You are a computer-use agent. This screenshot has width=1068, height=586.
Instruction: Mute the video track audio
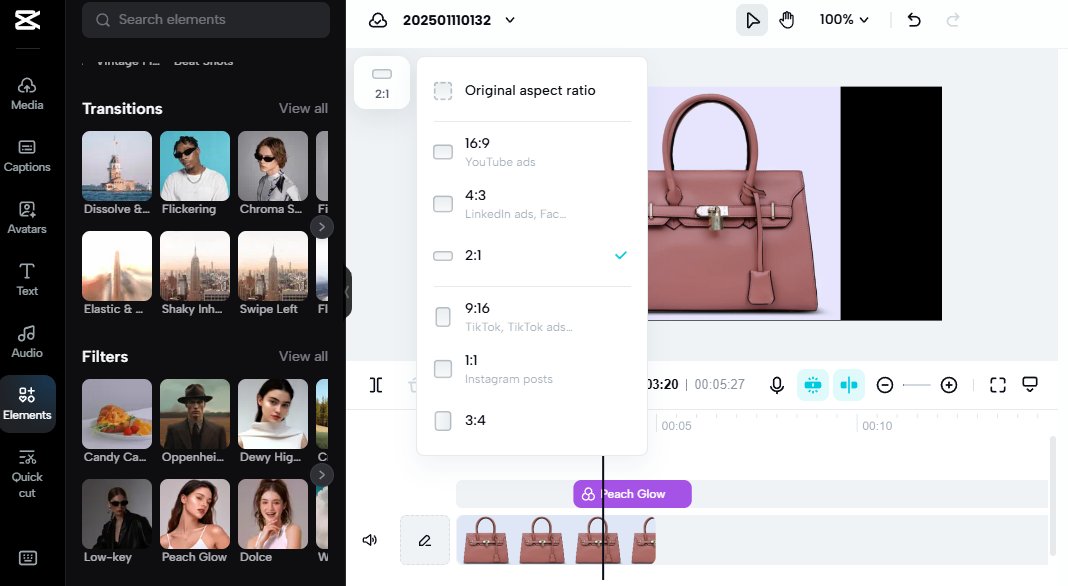click(x=370, y=540)
